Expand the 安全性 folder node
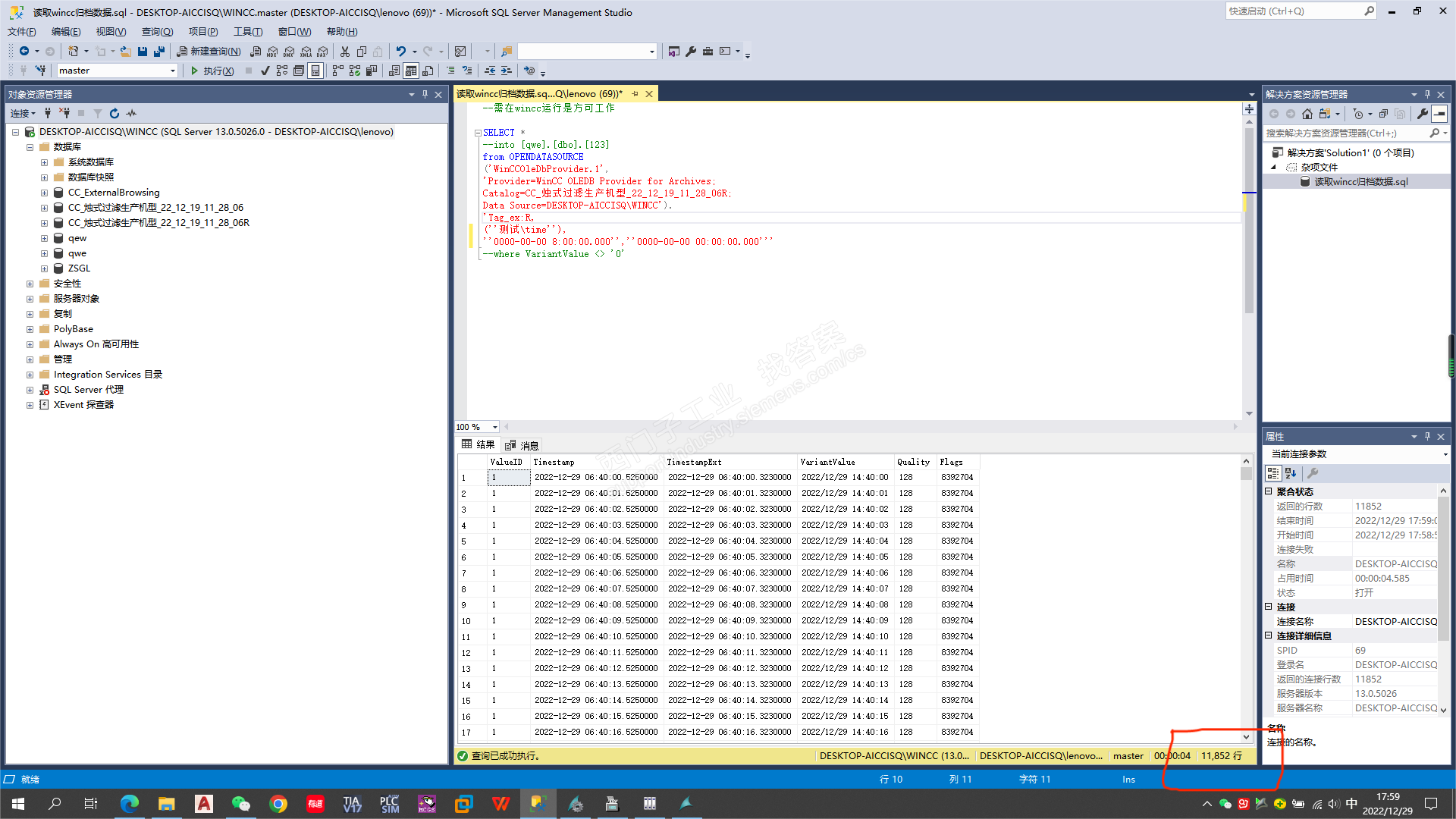This screenshot has width=1456, height=819. pos(30,284)
